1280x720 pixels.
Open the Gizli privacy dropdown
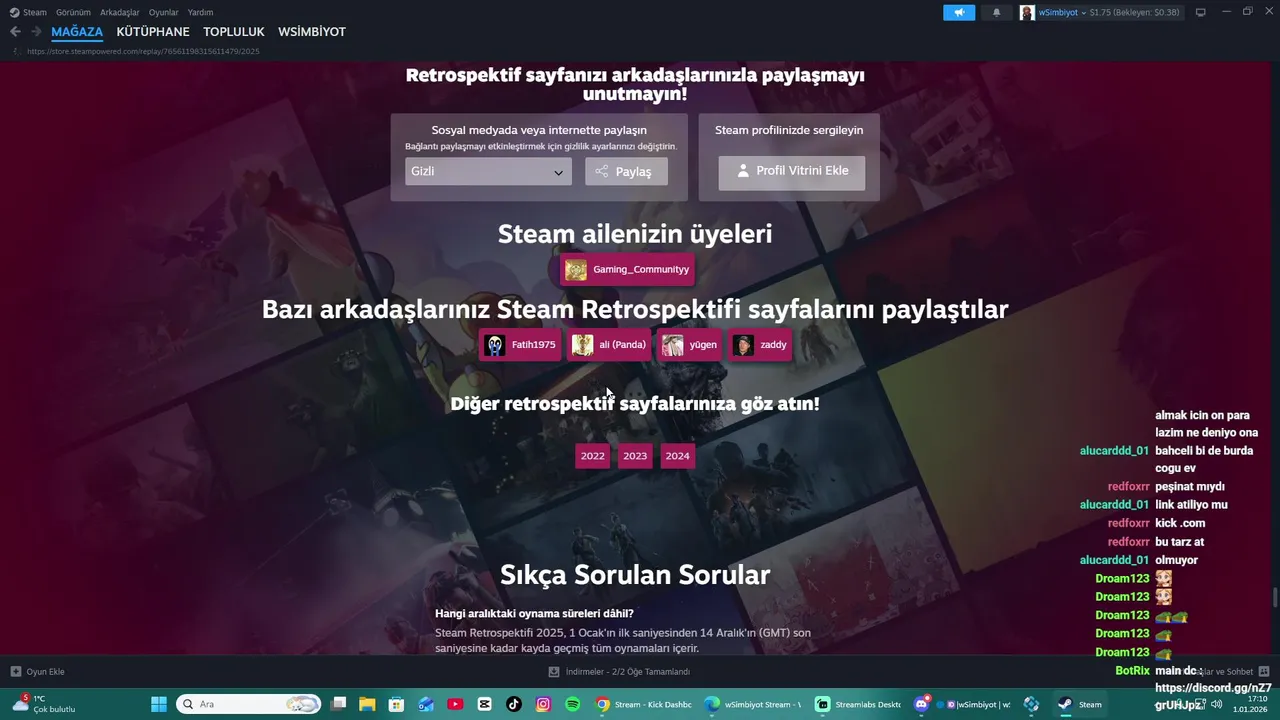pos(488,172)
